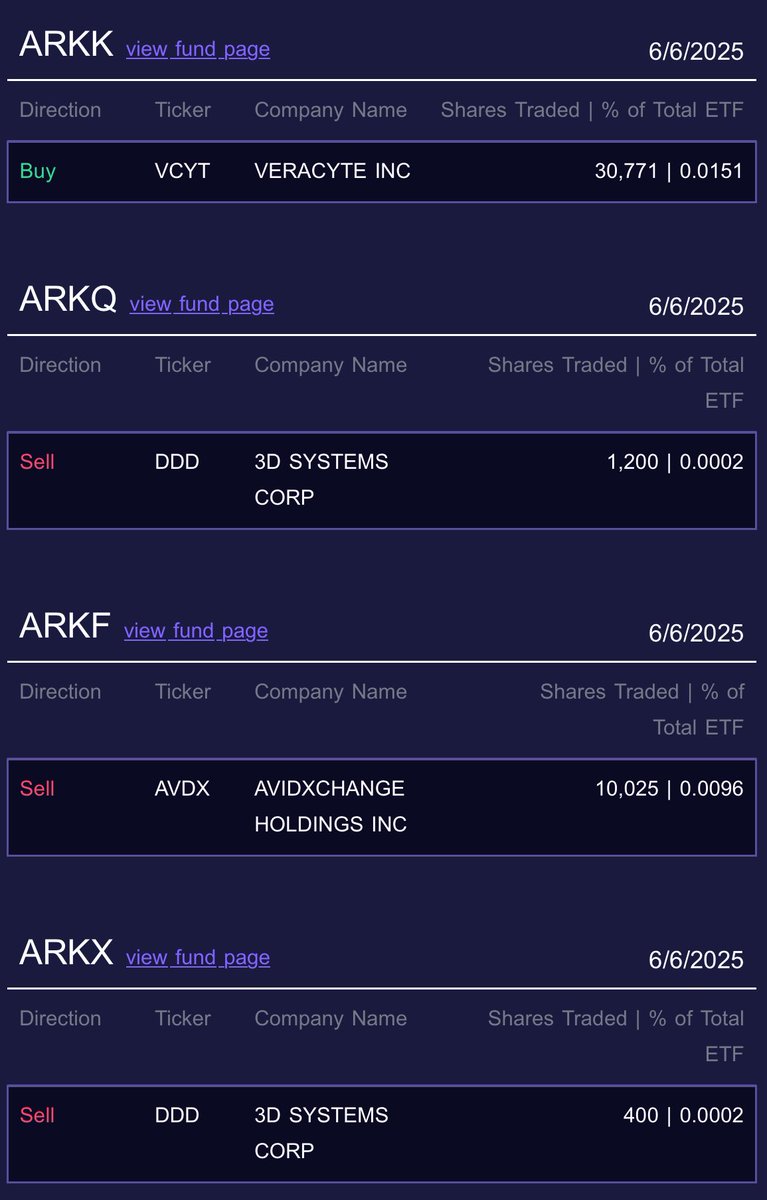Click the AVDX ticker symbol

click(183, 789)
